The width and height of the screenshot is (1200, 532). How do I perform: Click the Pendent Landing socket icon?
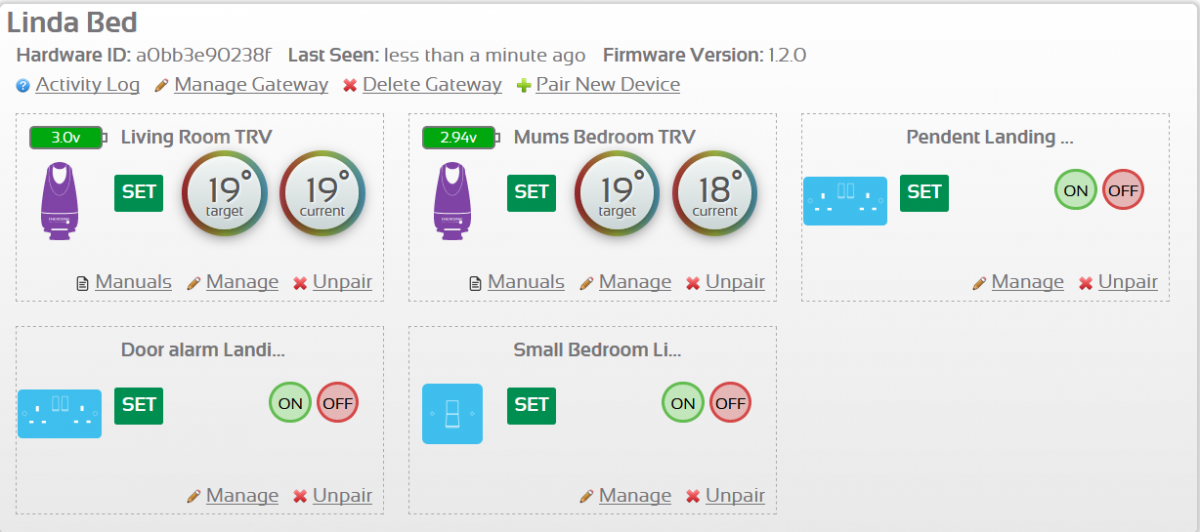[845, 200]
